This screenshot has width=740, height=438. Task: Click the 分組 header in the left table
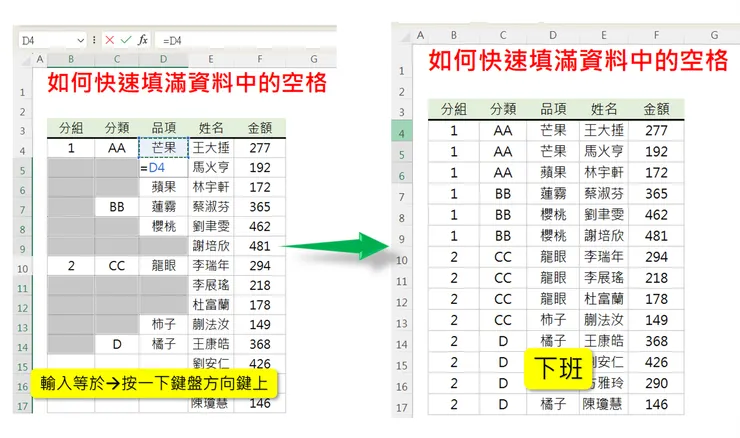pos(71,128)
